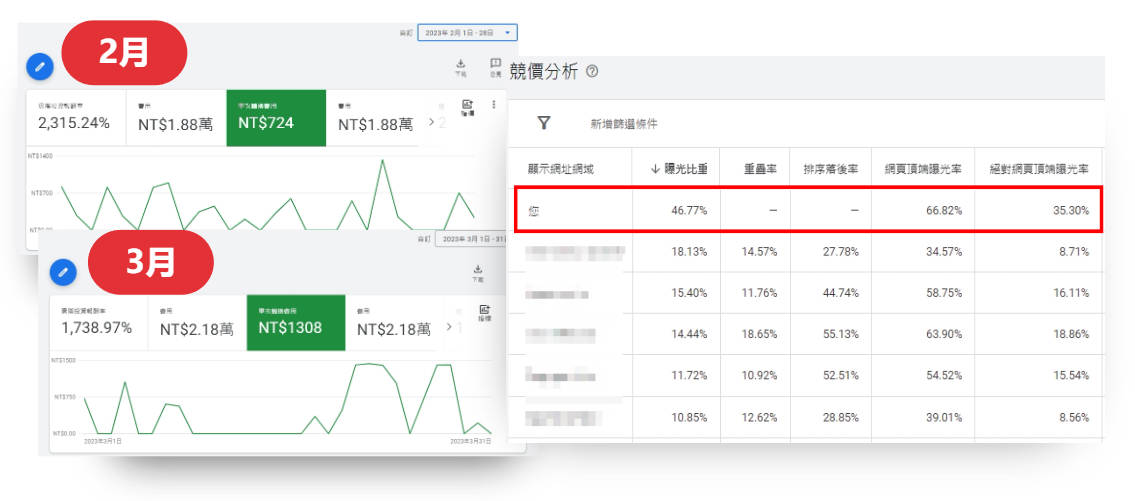Image resolution: width=1135 pixels, height=501 pixels.
Task: Open three-dot more menu in February scorecard
Action: [x=494, y=104]
